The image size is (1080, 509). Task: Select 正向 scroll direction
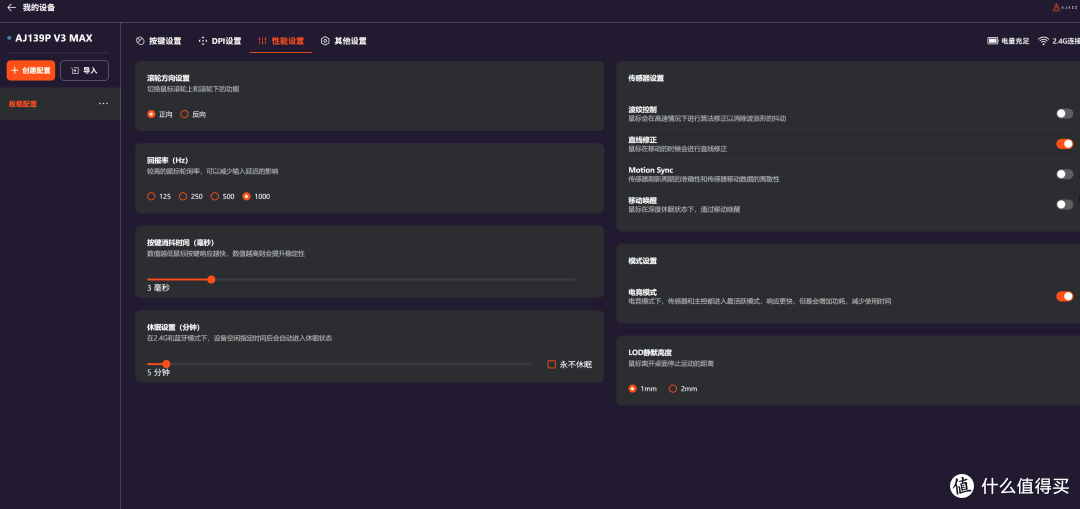click(x=152, y=114)
